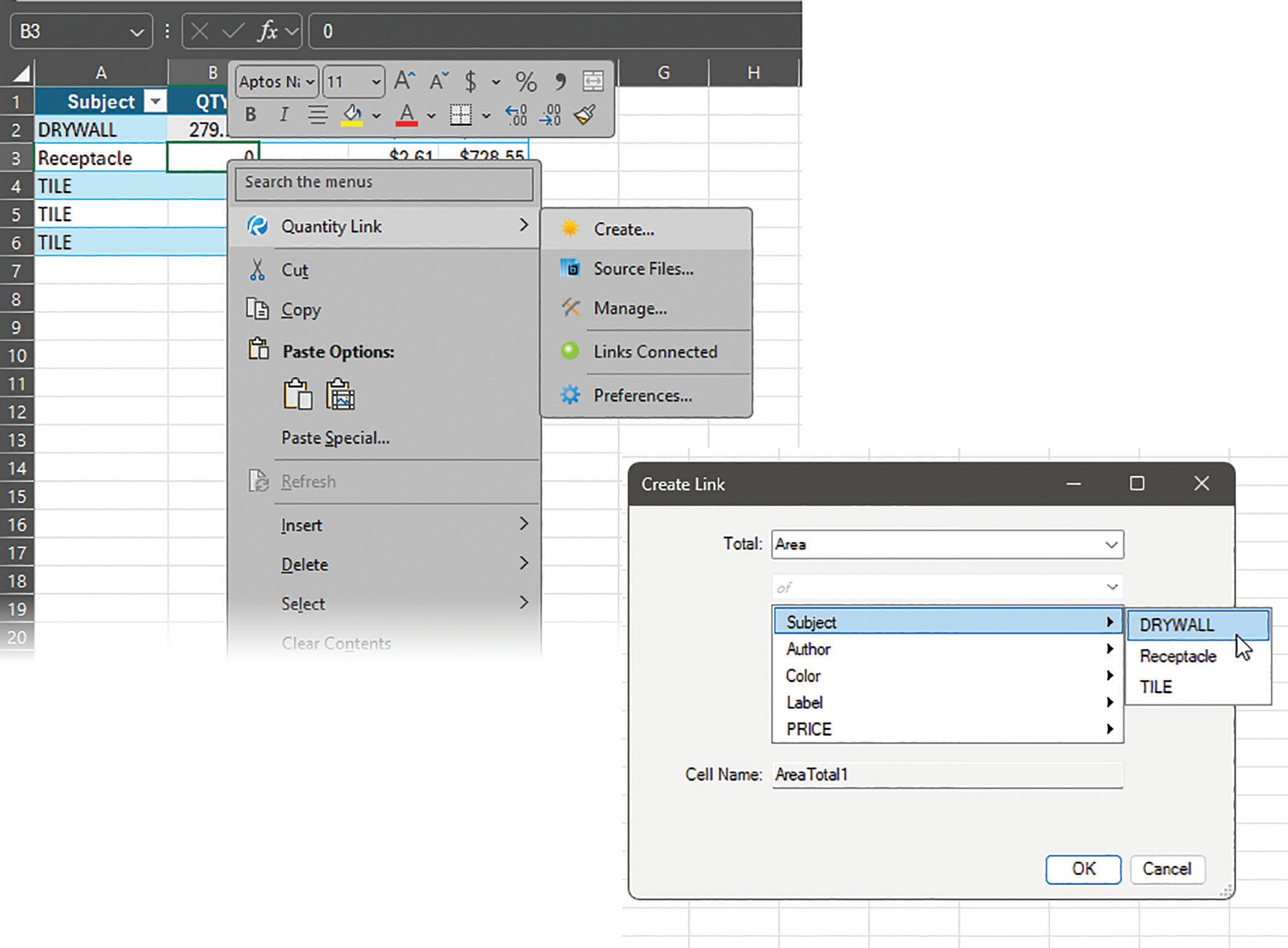Click Decrease Decimal icon
1288x948 pixels.
pyautogui.click(x=550, y=115)
